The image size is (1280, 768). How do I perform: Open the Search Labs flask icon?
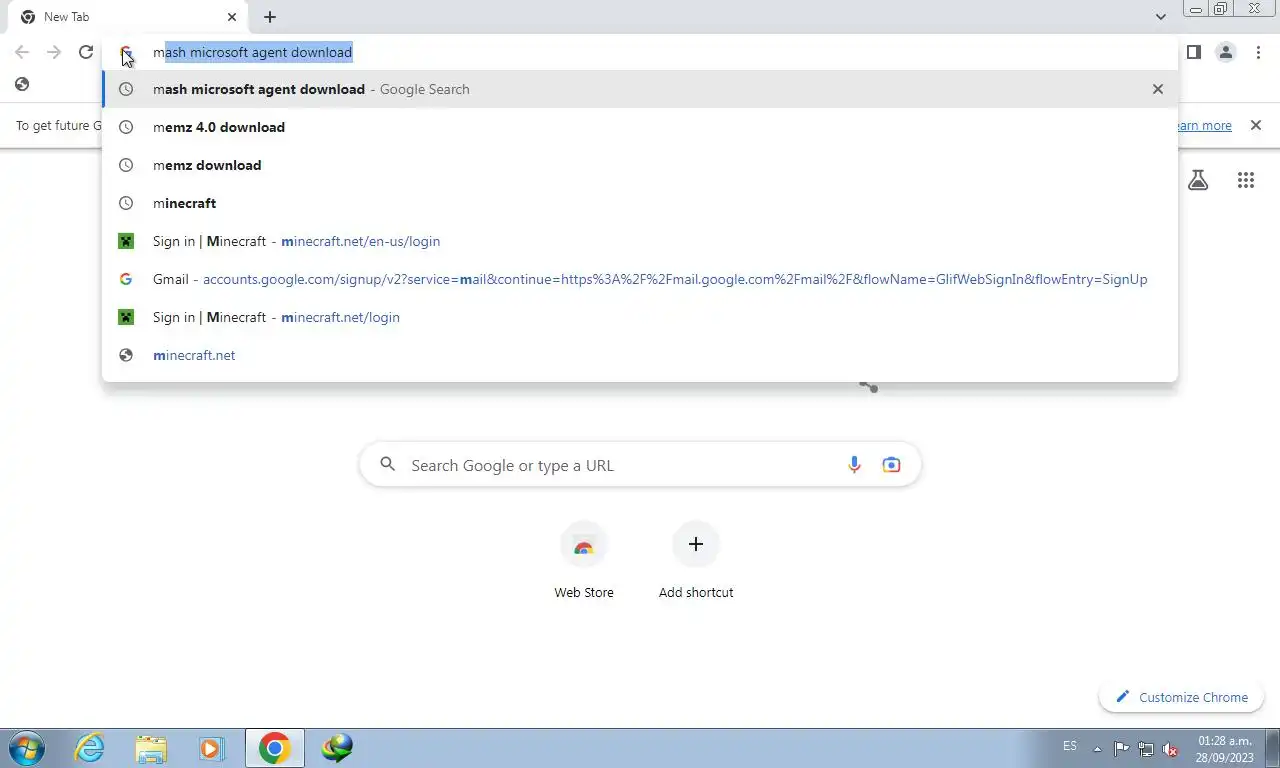(x=1198, y=180)
